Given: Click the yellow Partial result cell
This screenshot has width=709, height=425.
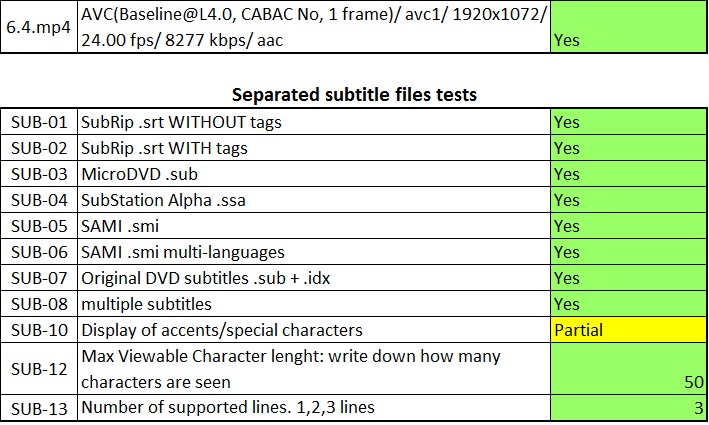Looking at the screenshot, I should pos(629,330).
